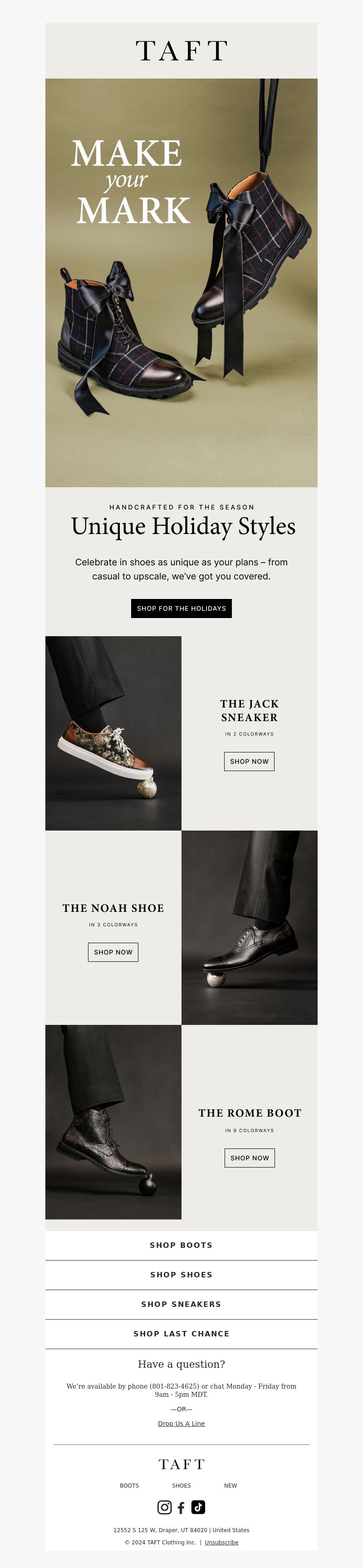Click the embossed Rome Boot photo

pos(113,1122)
